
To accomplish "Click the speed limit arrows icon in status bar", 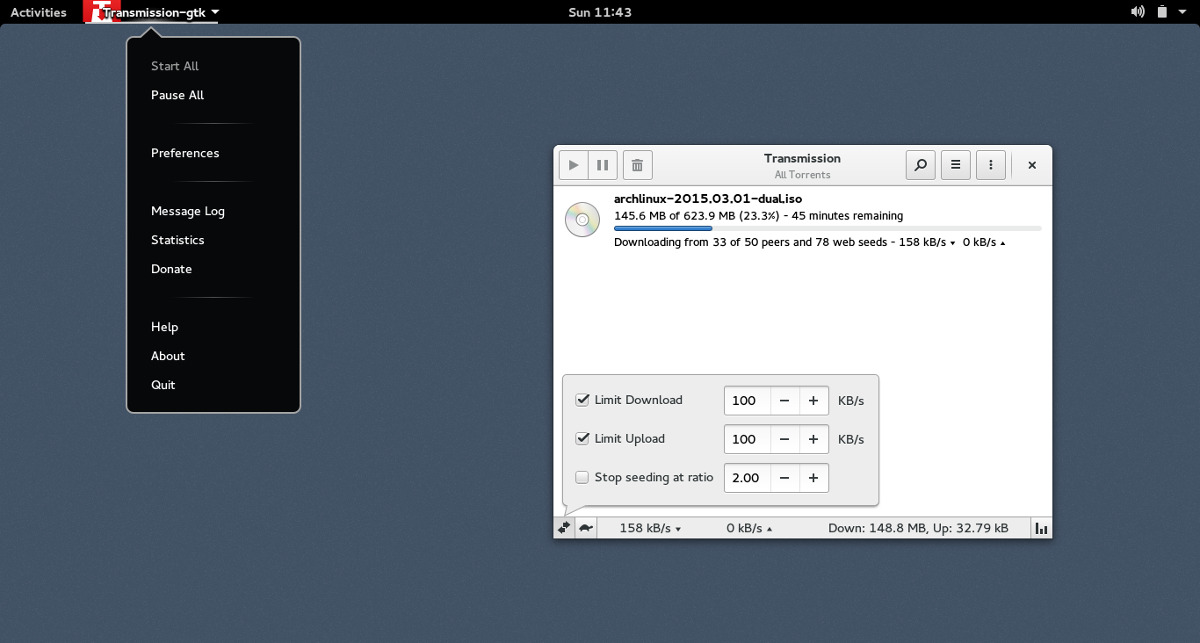I will [x=565, y=528].
